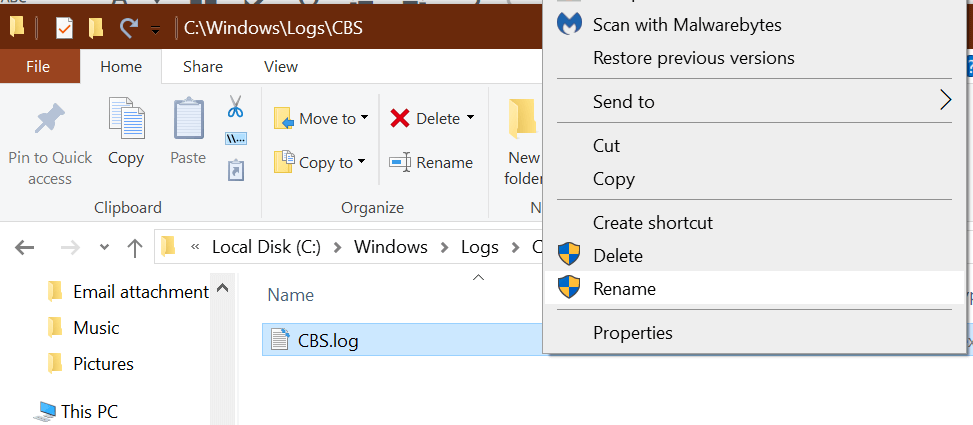Choose Restore previous versions menu entry
This screenshot has height=425, width=973.
[753, 58]
